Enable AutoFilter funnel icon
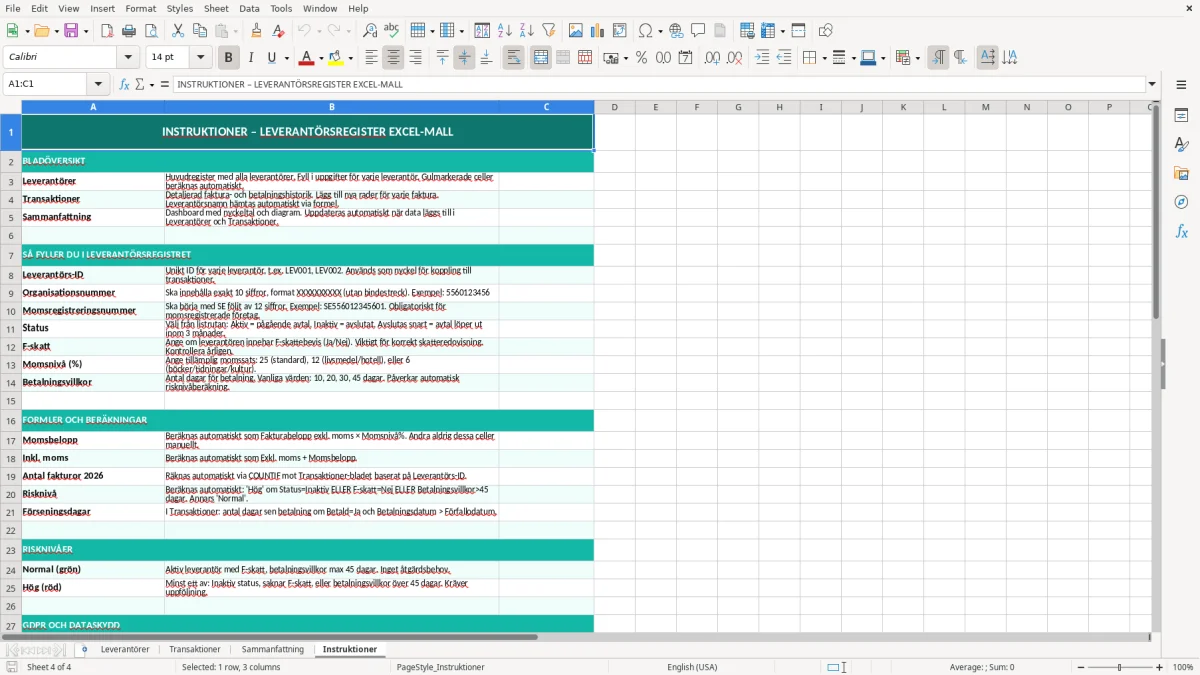This screenshot has height=675, width=1200. pos(548,31)
